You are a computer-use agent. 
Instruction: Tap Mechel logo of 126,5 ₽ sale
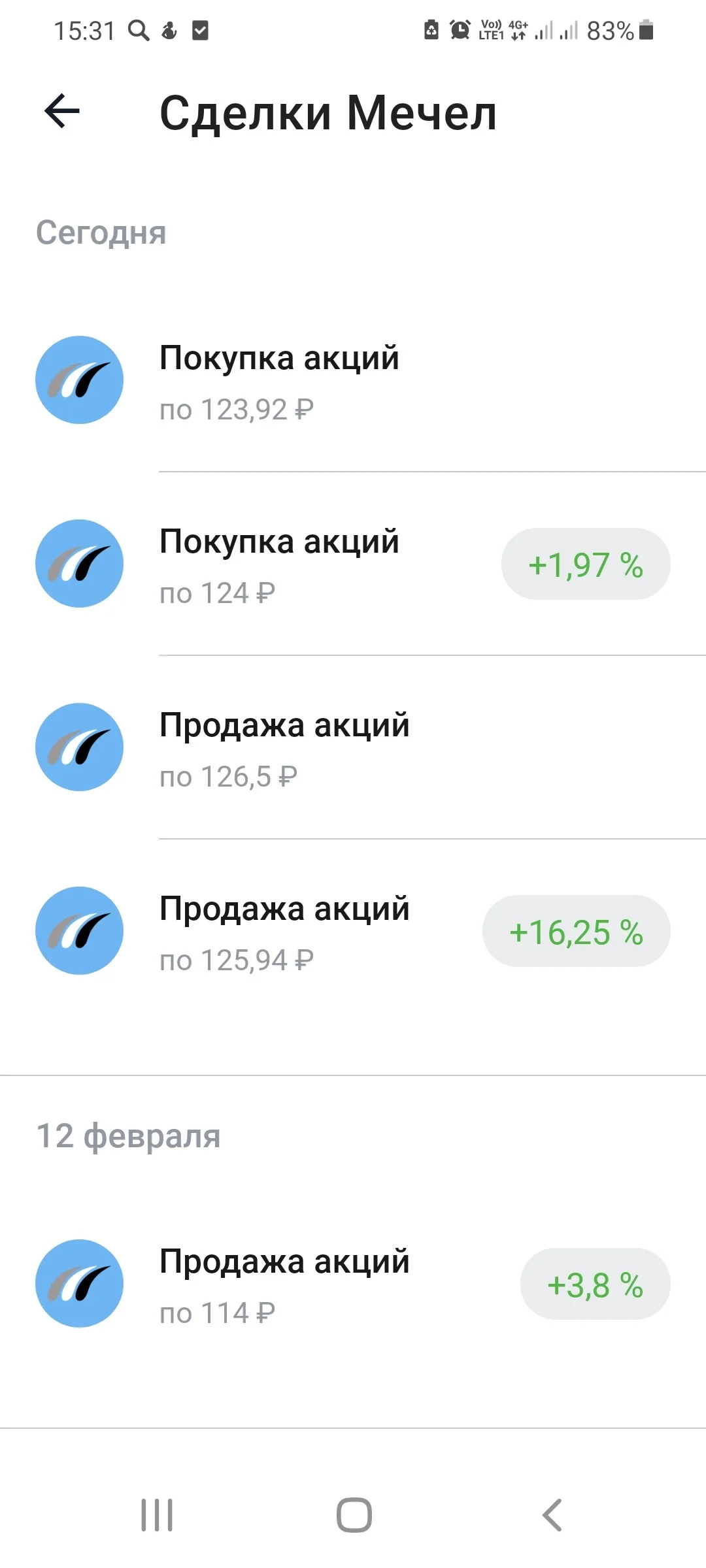[x=79, y=747]
